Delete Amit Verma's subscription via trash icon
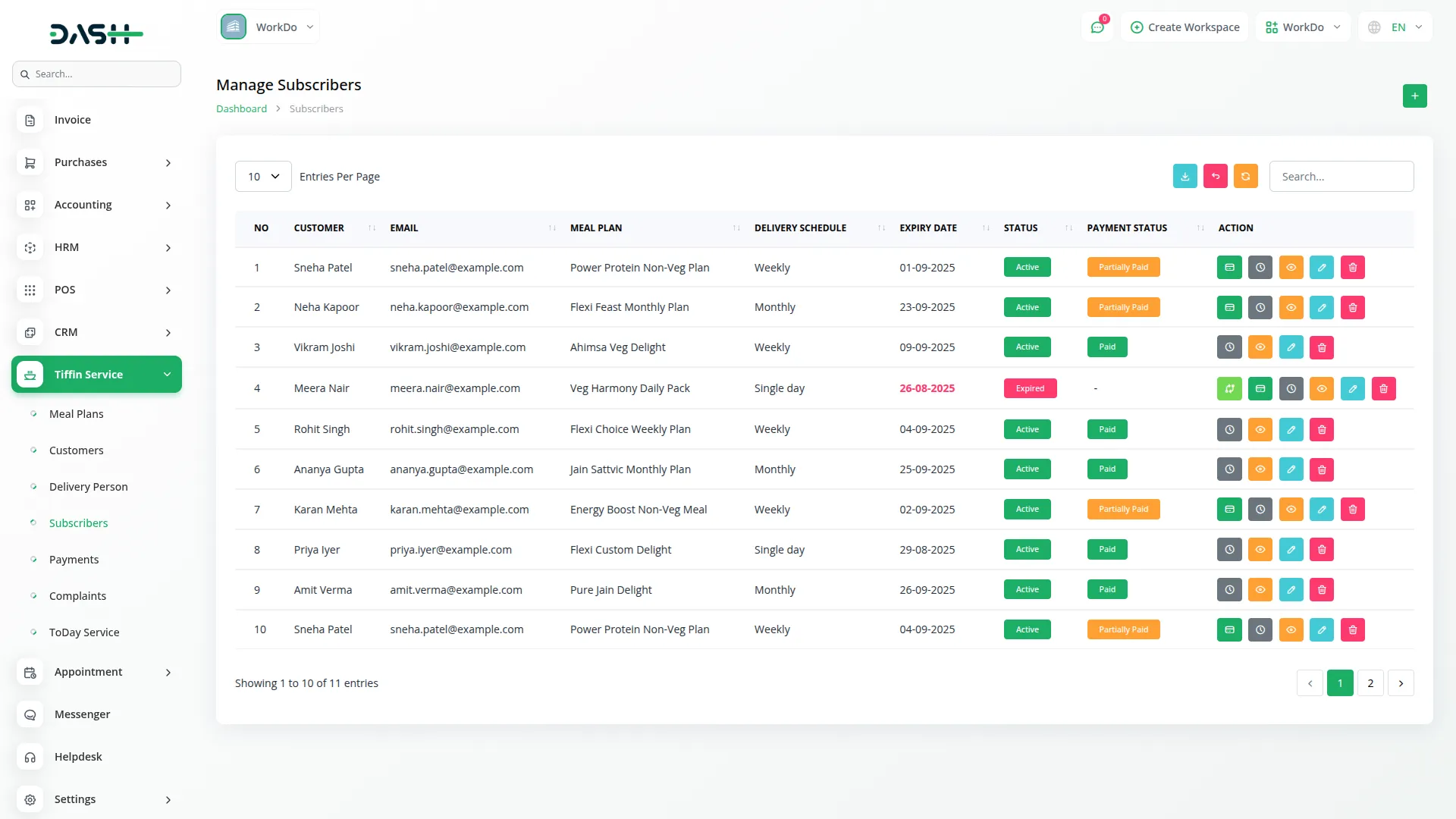 [1322, 589]
